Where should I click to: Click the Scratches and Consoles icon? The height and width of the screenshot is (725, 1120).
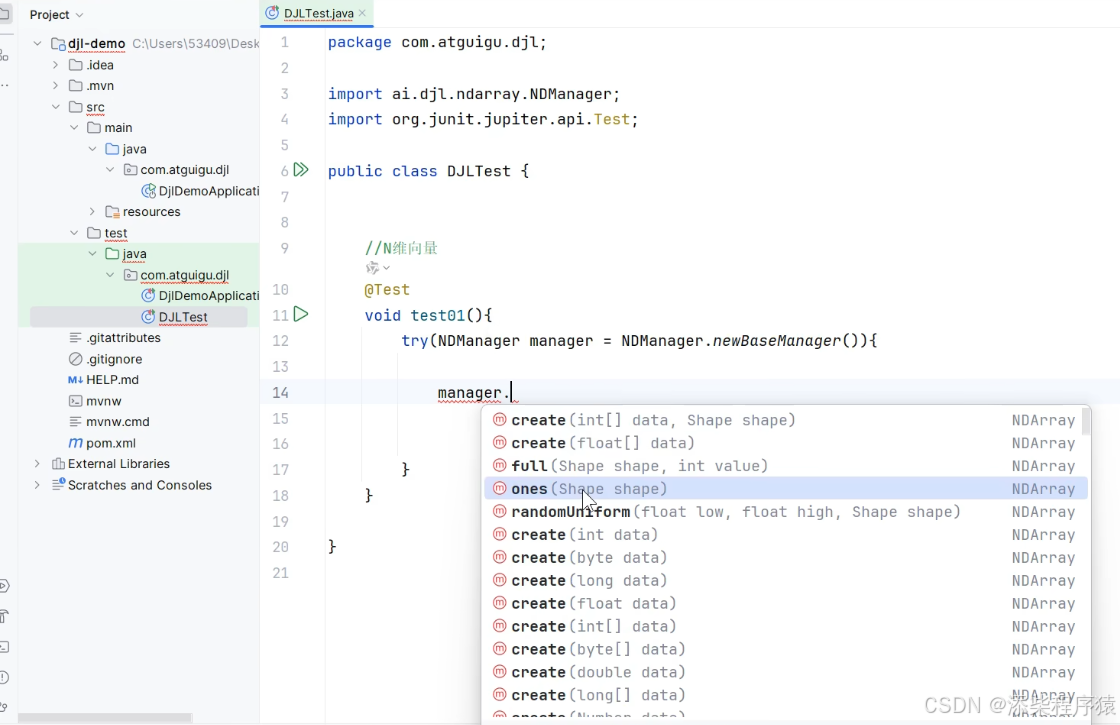(59, 484)
